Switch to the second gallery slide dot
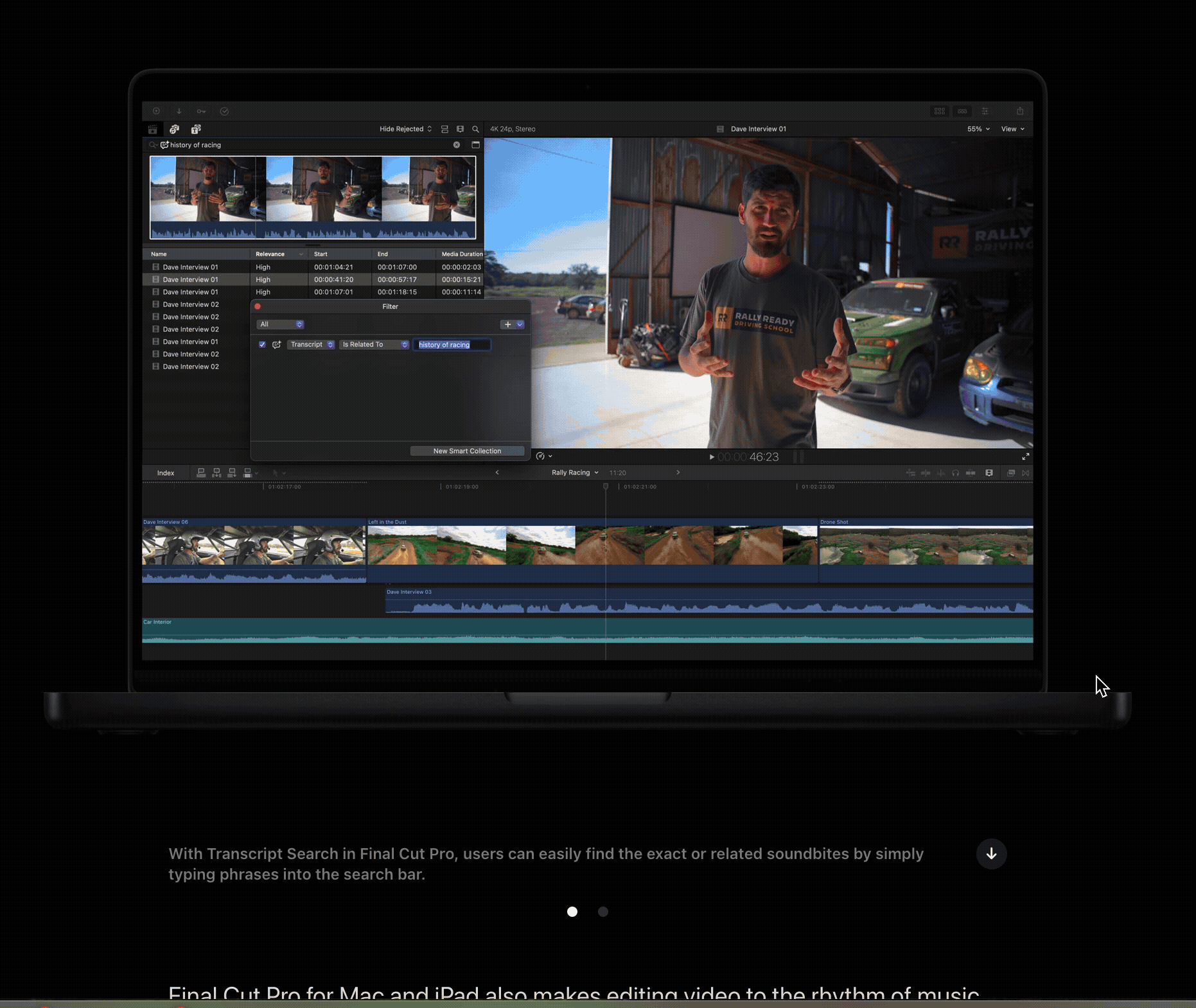 [x=603, y=912]
